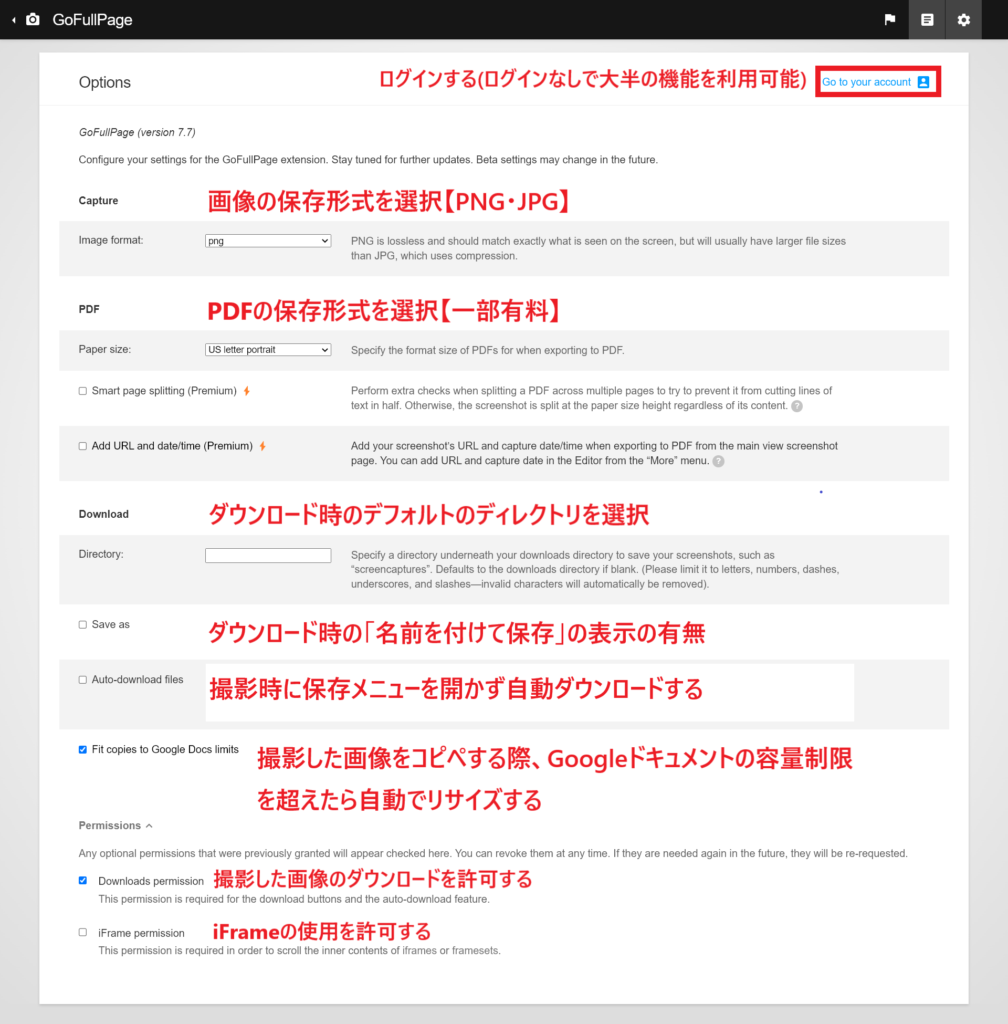
Task: Click the Auto-download files label text
Action: click(138, 679)
